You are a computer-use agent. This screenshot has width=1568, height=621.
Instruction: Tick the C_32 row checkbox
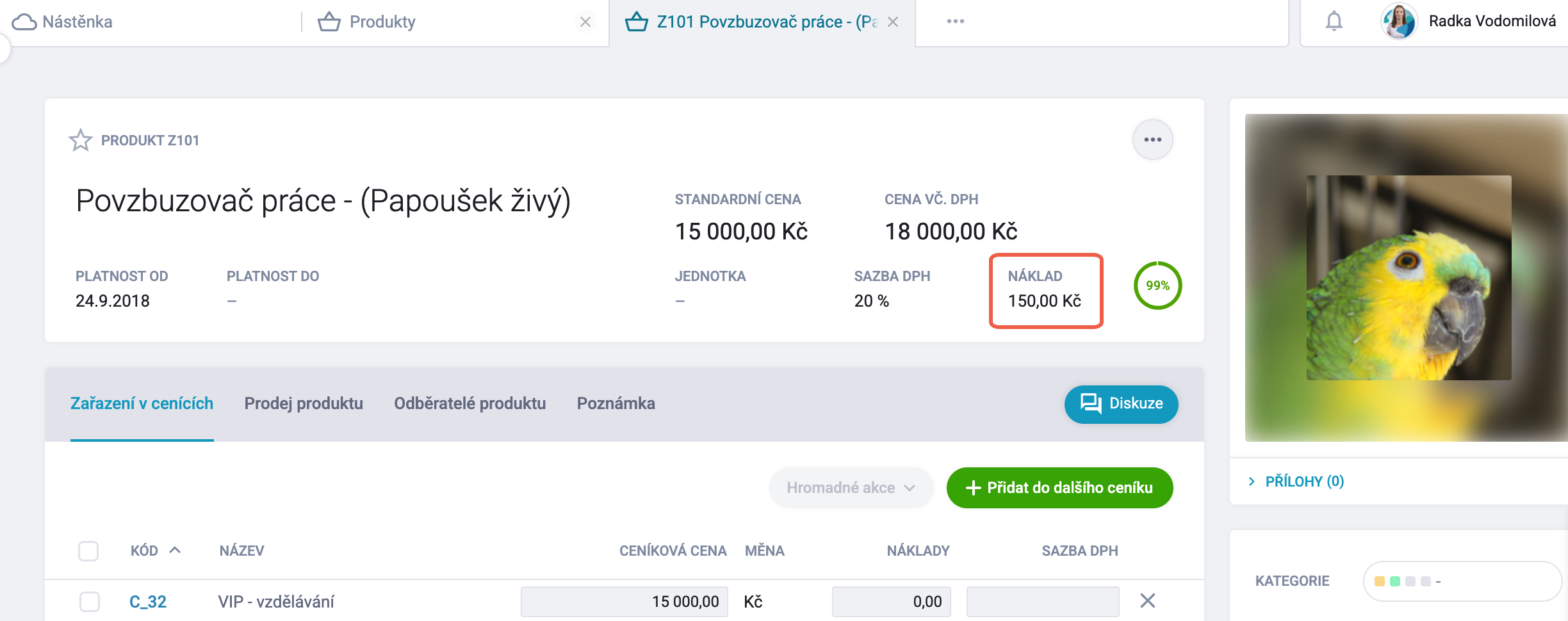coord(89,602)
